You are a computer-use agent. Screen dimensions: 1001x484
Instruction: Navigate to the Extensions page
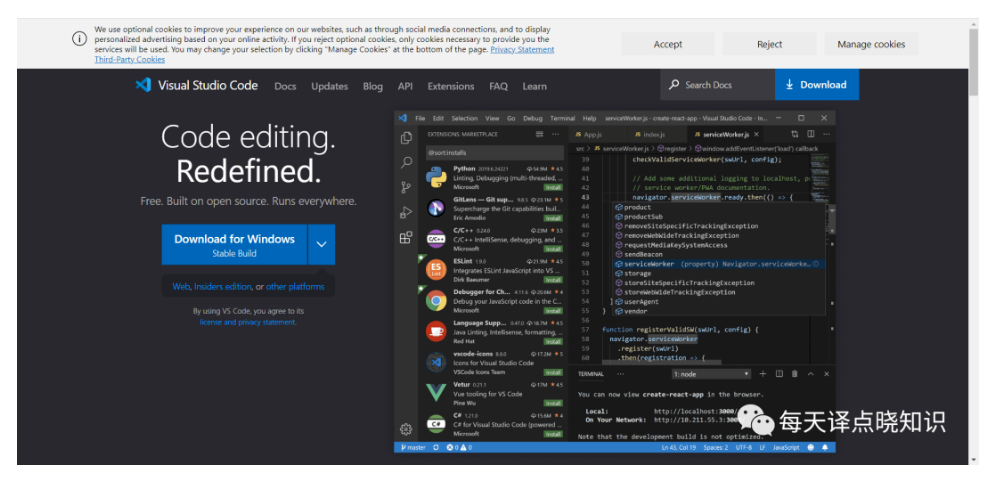(451, 86)
